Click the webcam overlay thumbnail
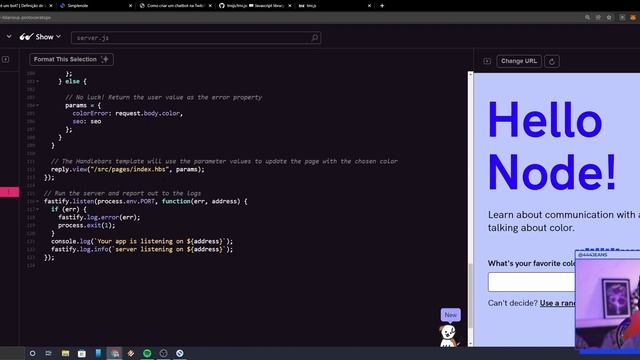The image size is (640, 360). [x=607, y=300]
